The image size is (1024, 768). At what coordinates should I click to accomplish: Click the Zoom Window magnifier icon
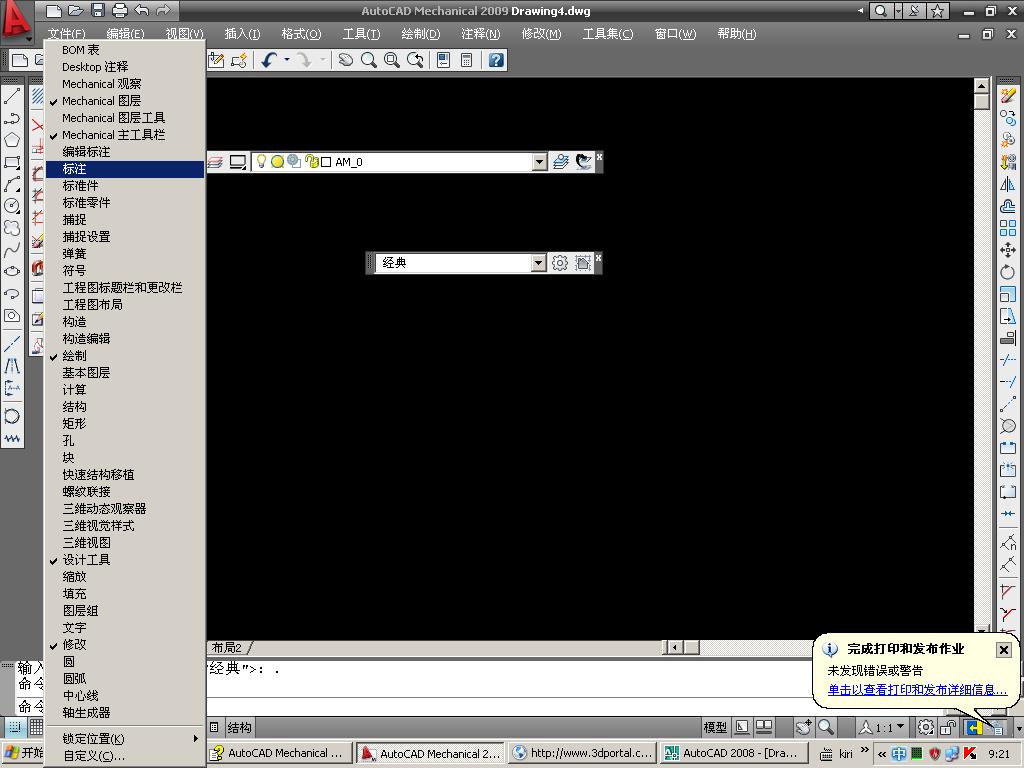[x=392, y=60]
